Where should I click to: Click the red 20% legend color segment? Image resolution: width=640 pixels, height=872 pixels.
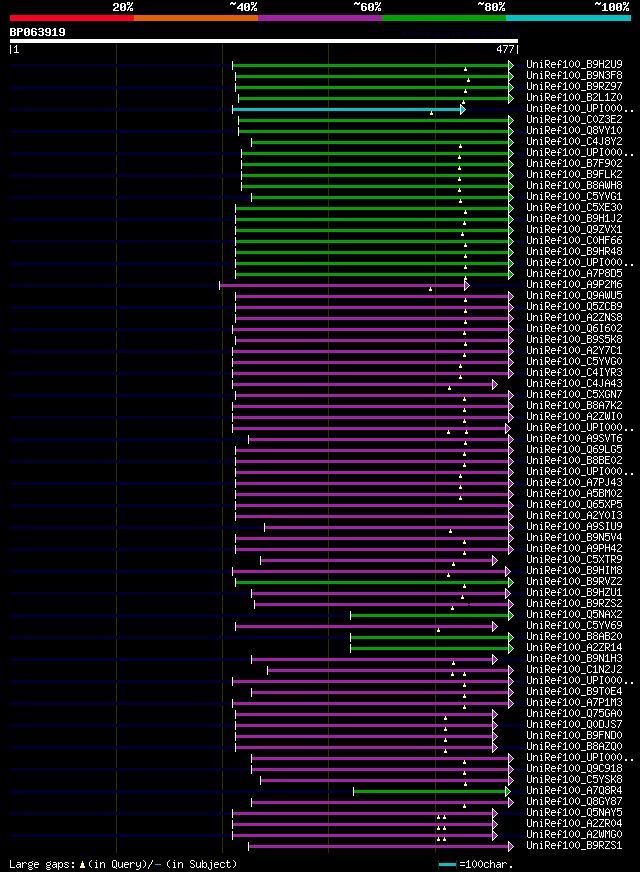click(x=72, y=18)
